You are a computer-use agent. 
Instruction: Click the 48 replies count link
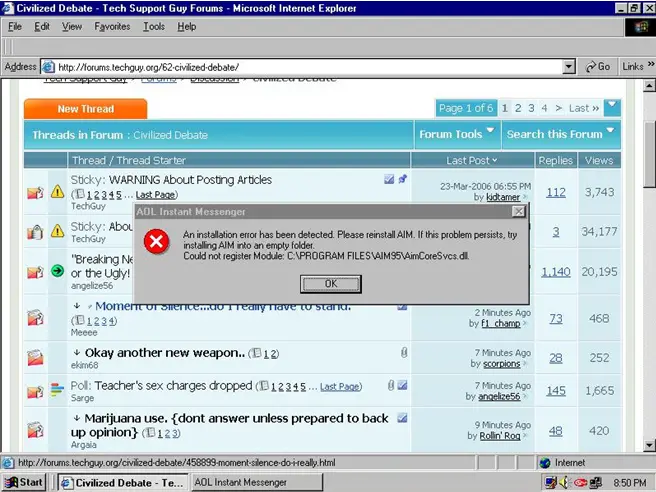[x=556, y=431]
